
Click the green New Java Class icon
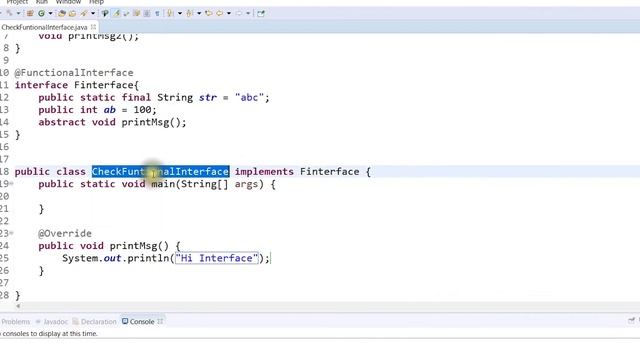pyautogui.click(x=41, y=13)
